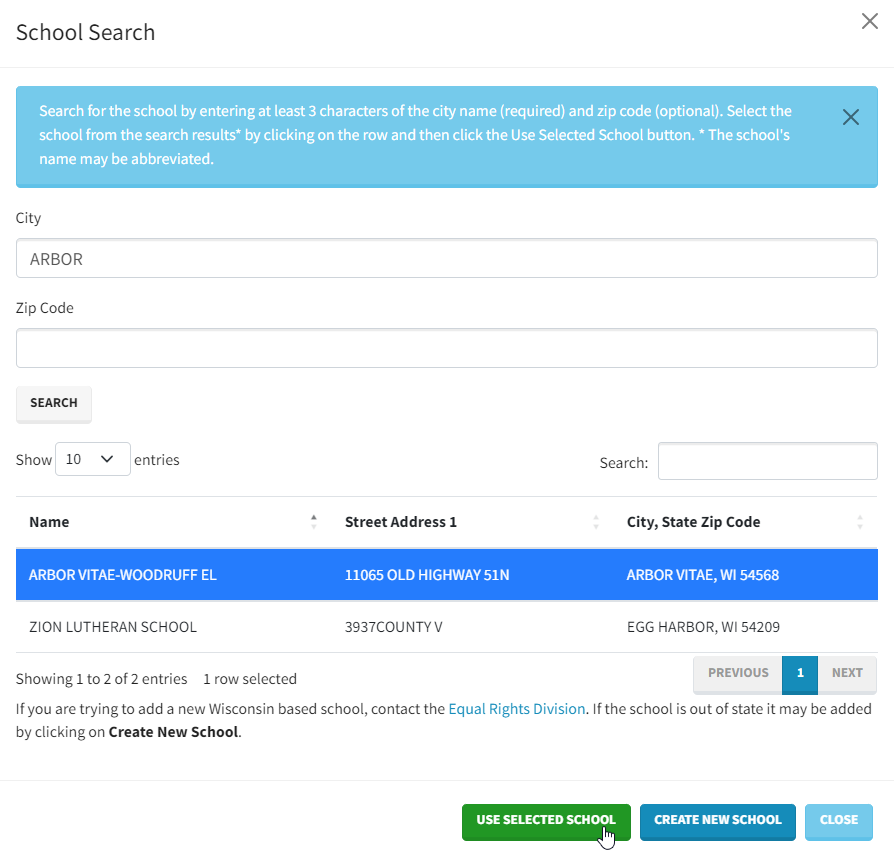Sort by City, State Zip Code icon
The image size is (894, 852).
(x=860, y=522)
